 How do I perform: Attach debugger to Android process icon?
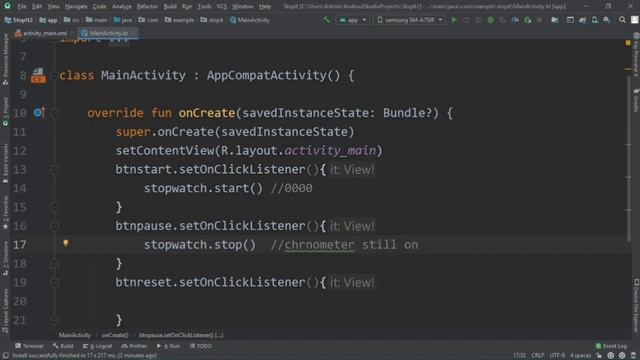coord(528,20)
